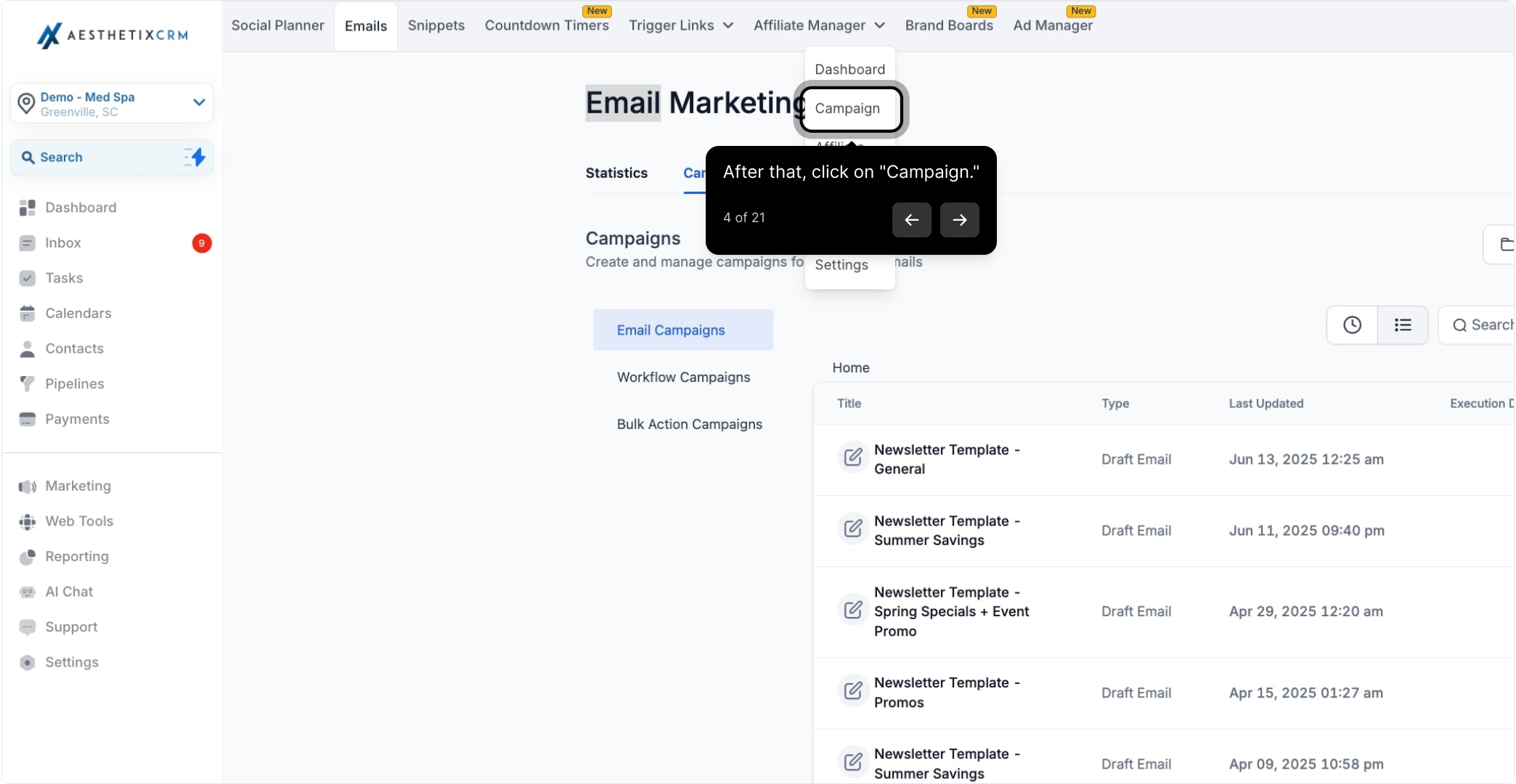This screenshot has width=1516, height=784.
Task: Open edit icon for Newsletter Template - General
Action: point(853,458)
